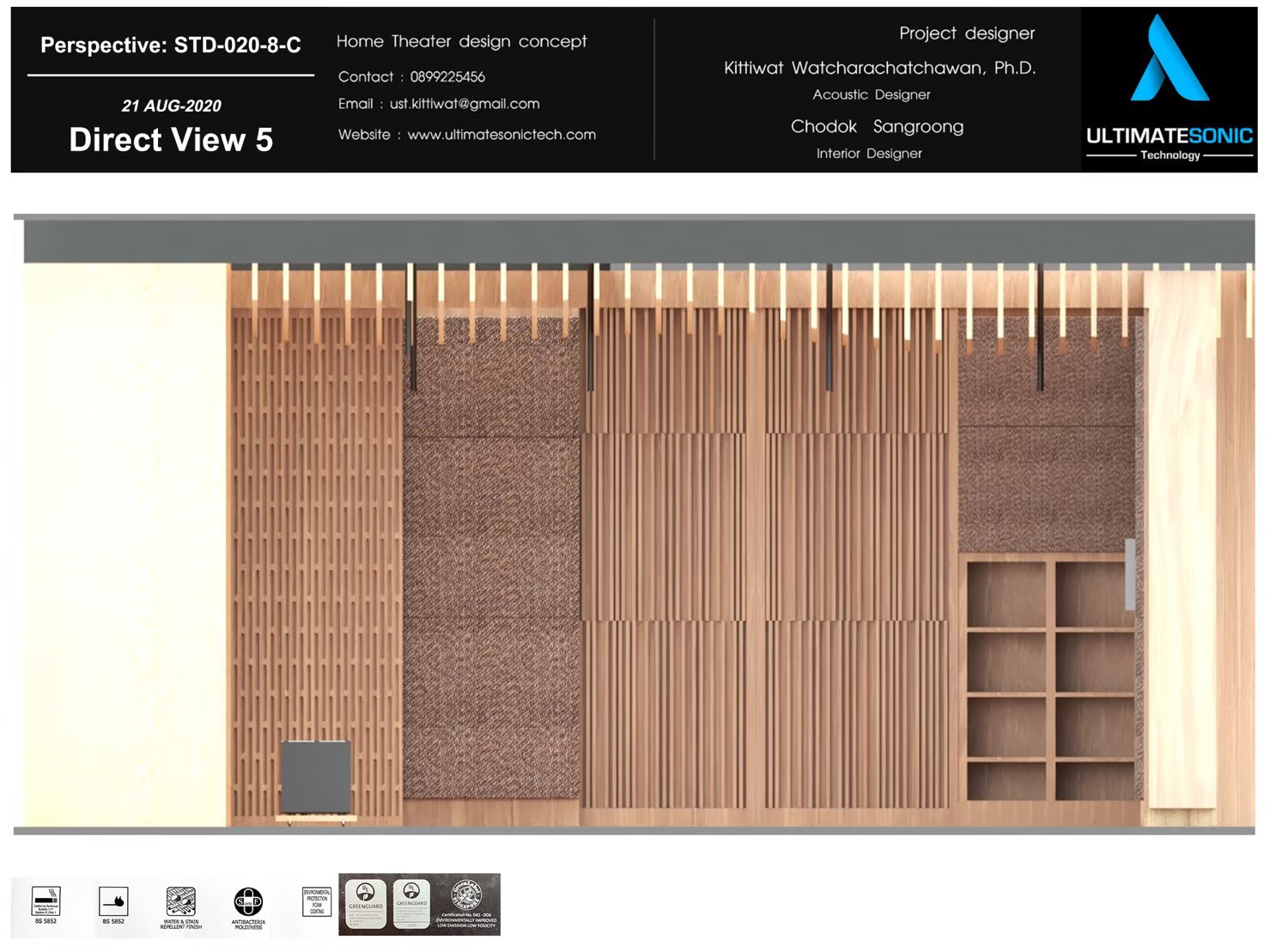The image size is (1270, 952).
Task: Select the 21 AUG-2020 date text
Action: point(171,106)
